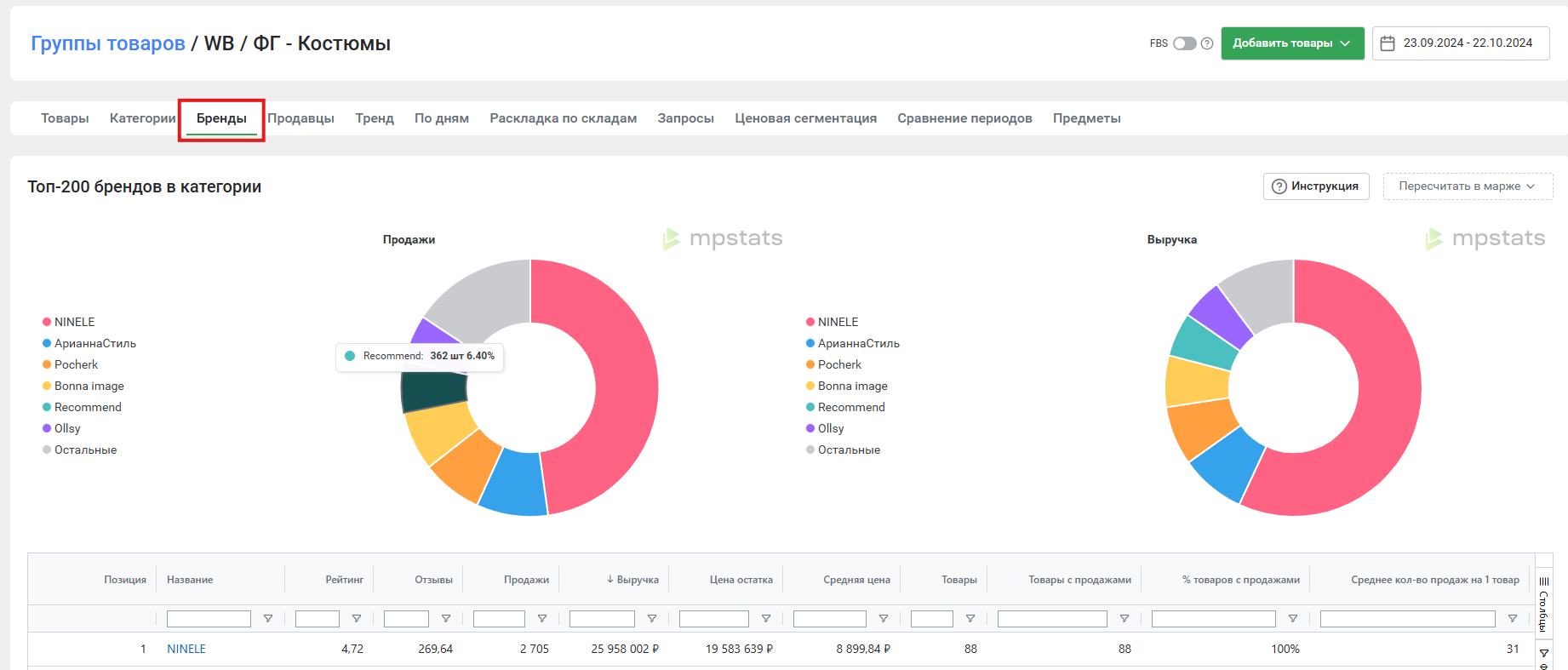This screenshot has height=670, width=1568.
Task: Toggle NINELE in Продажи chart legend
Action: click(69, 322)
